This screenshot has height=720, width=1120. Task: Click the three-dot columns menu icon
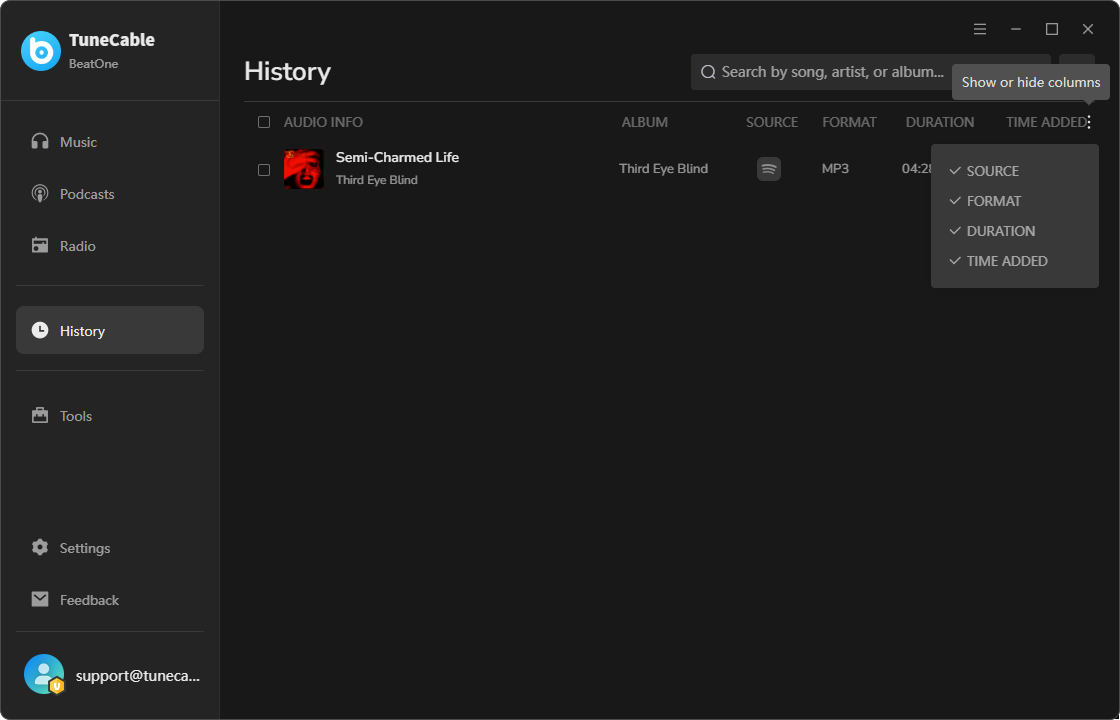click(x=1089, y=122)
